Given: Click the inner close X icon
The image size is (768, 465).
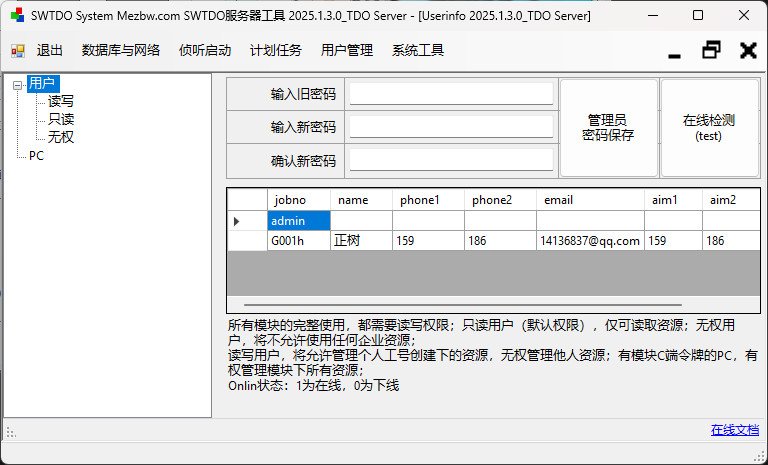Looking at the screenshot, I should click(x=747, y=50).
